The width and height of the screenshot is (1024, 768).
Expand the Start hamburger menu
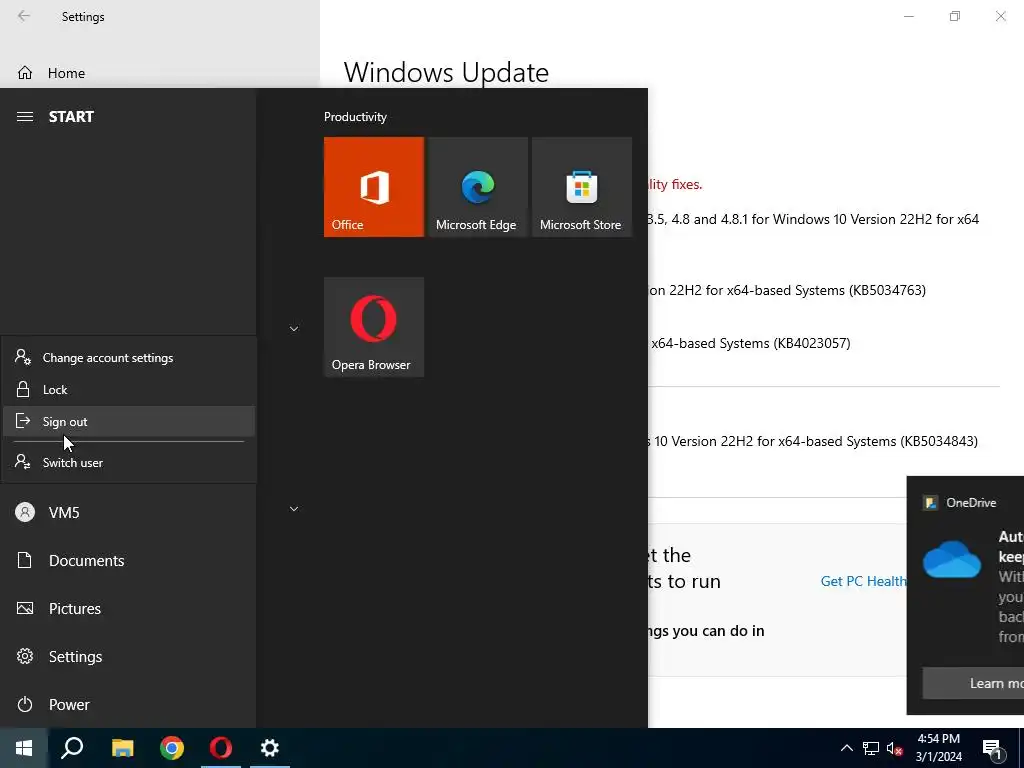pyautogui.click(x=25, y=116)
